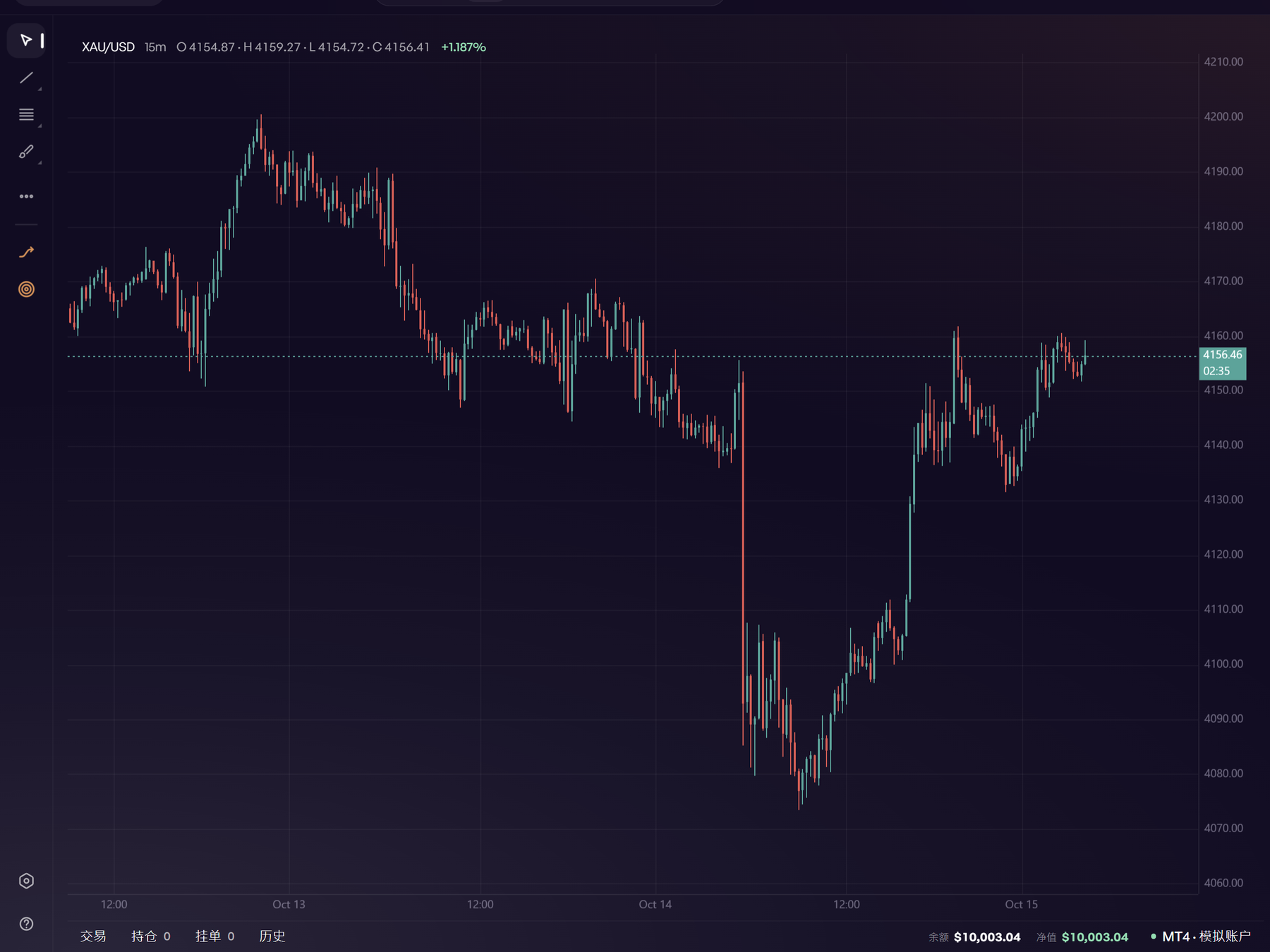Open the 挂单 pending orders tab
Screen dimensions: 1270x952
[214, 936]
